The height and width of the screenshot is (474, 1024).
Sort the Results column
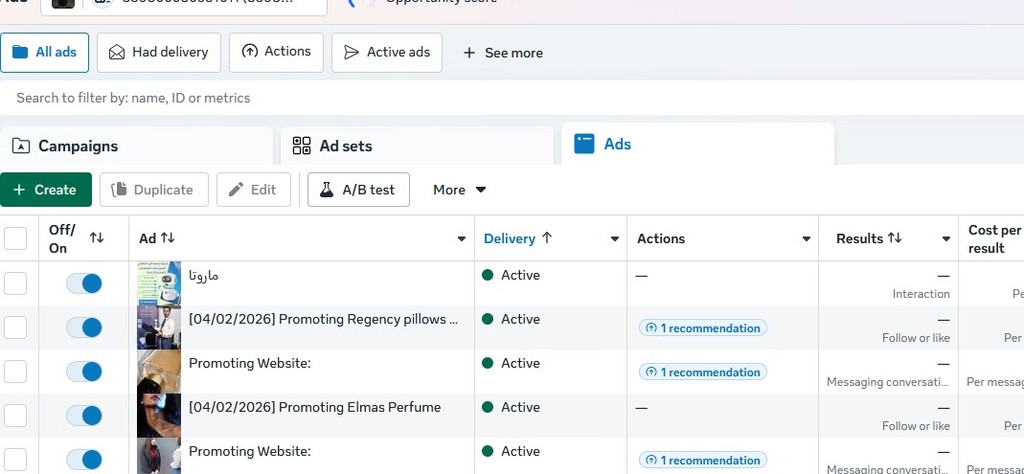[894, 238]
